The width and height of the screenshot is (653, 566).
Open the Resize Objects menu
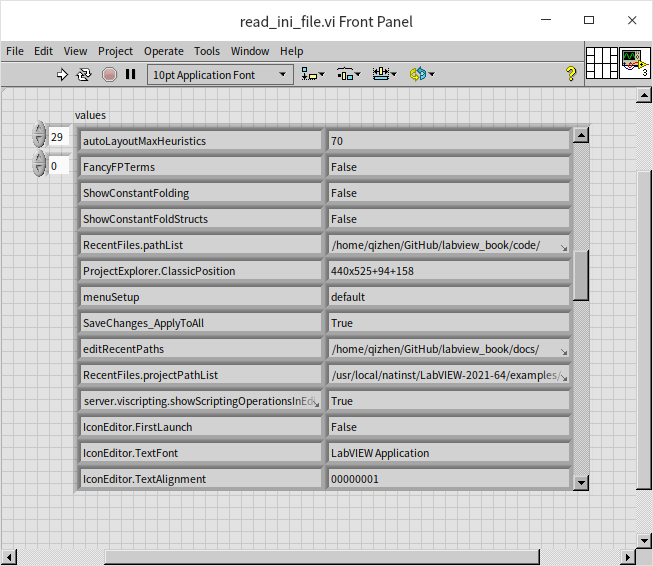384,74
